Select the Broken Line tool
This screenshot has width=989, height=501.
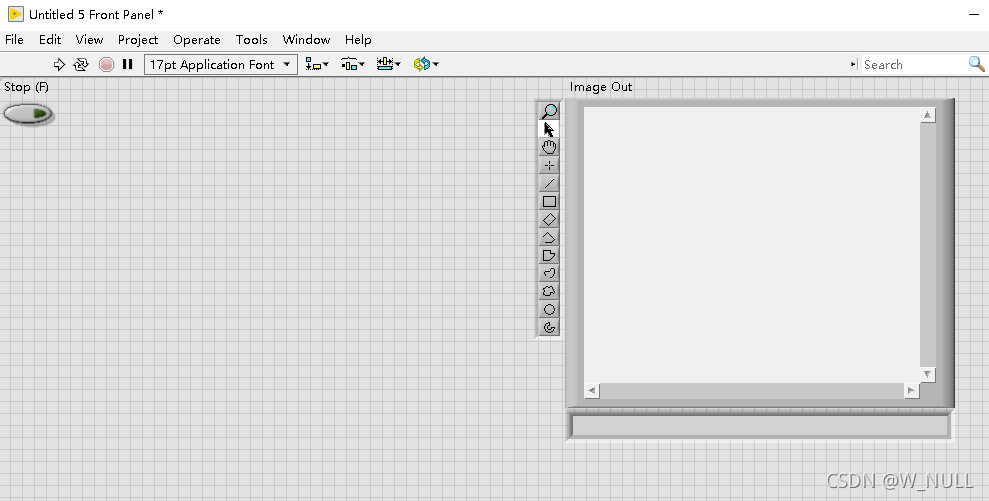[549, 238]
